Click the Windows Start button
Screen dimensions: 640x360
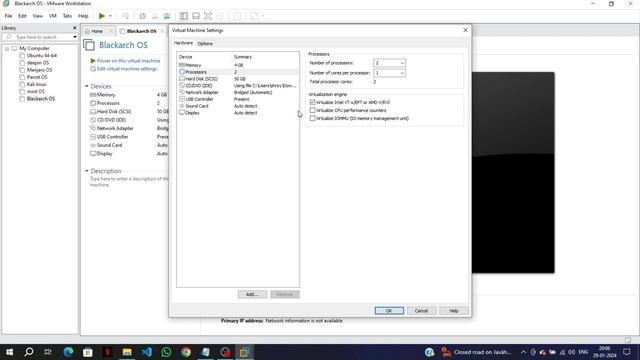tap(9, 352)
